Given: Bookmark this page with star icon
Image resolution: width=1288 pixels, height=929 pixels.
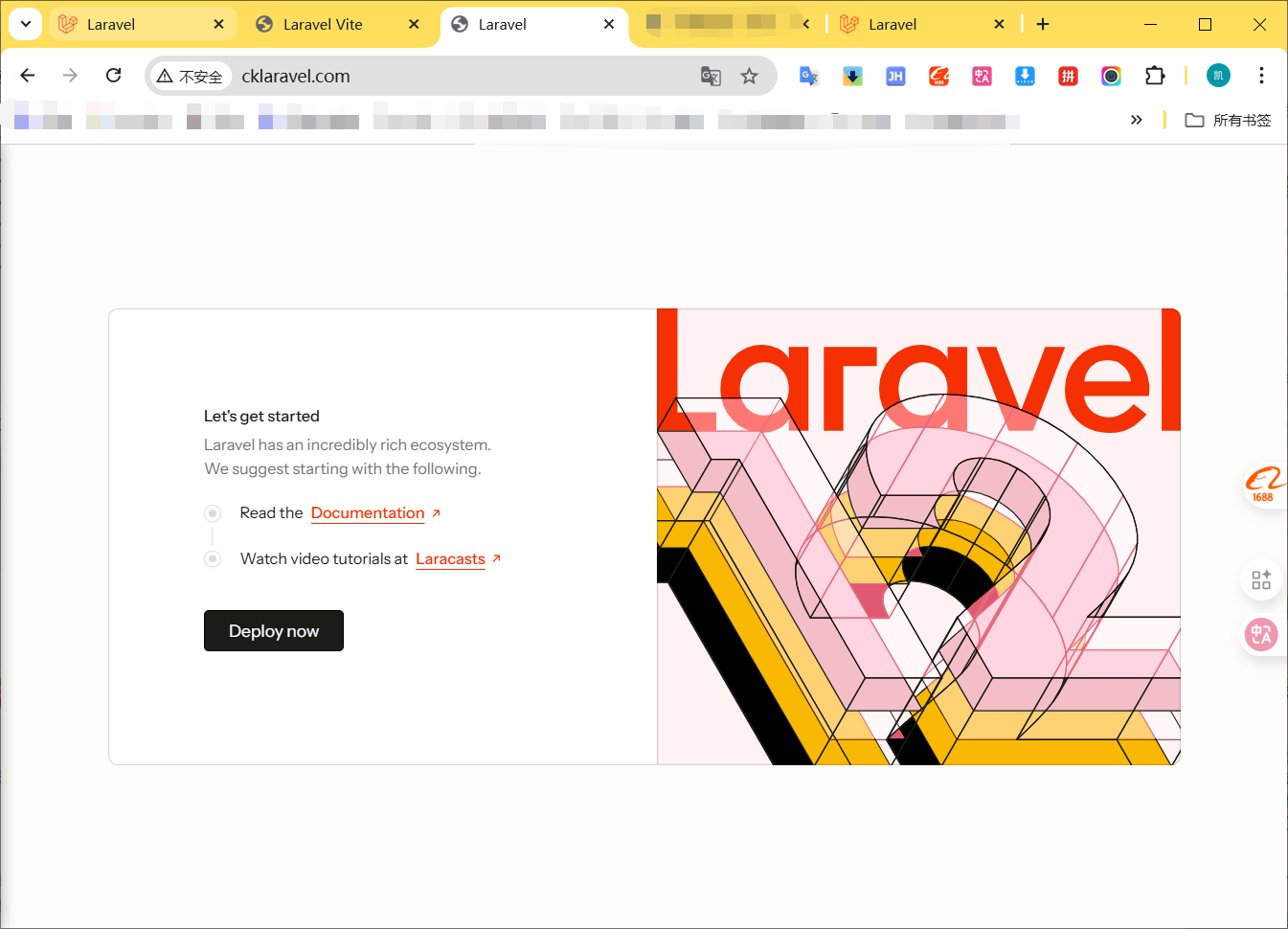Looking at the screenshot, I should (749, 77).
